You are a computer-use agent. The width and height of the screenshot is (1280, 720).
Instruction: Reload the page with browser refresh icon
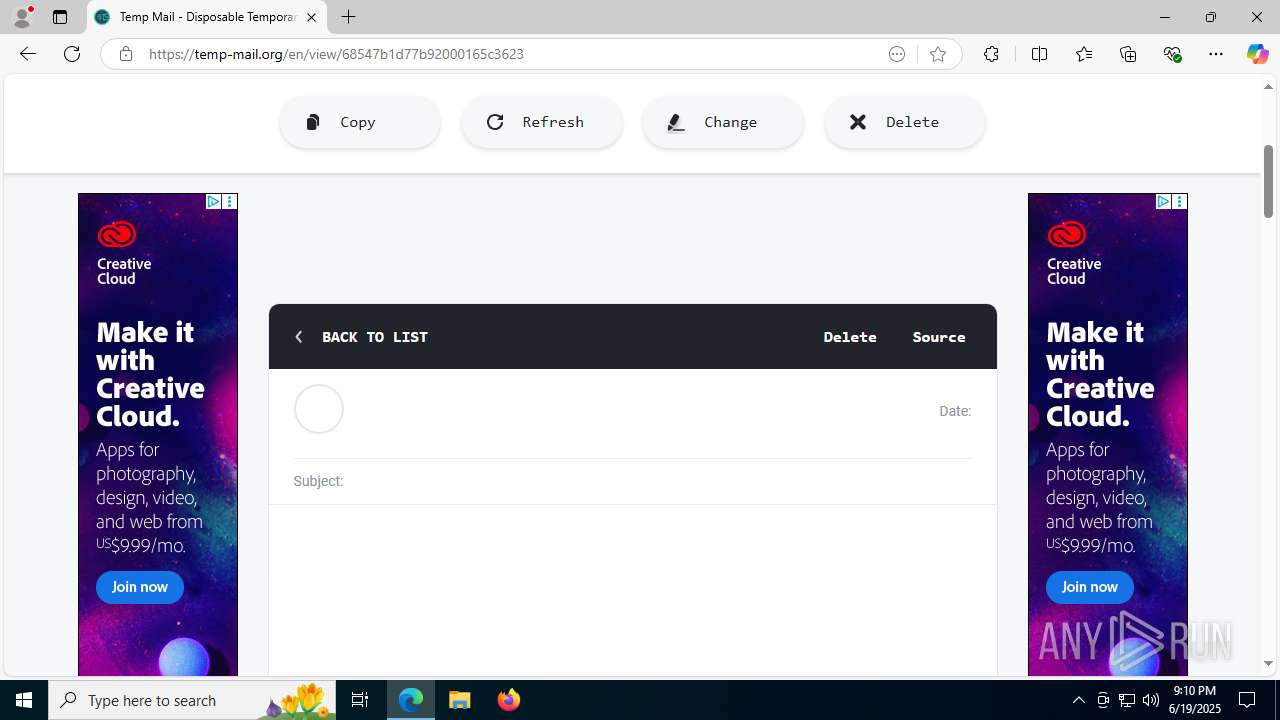(x=72, y=54)
